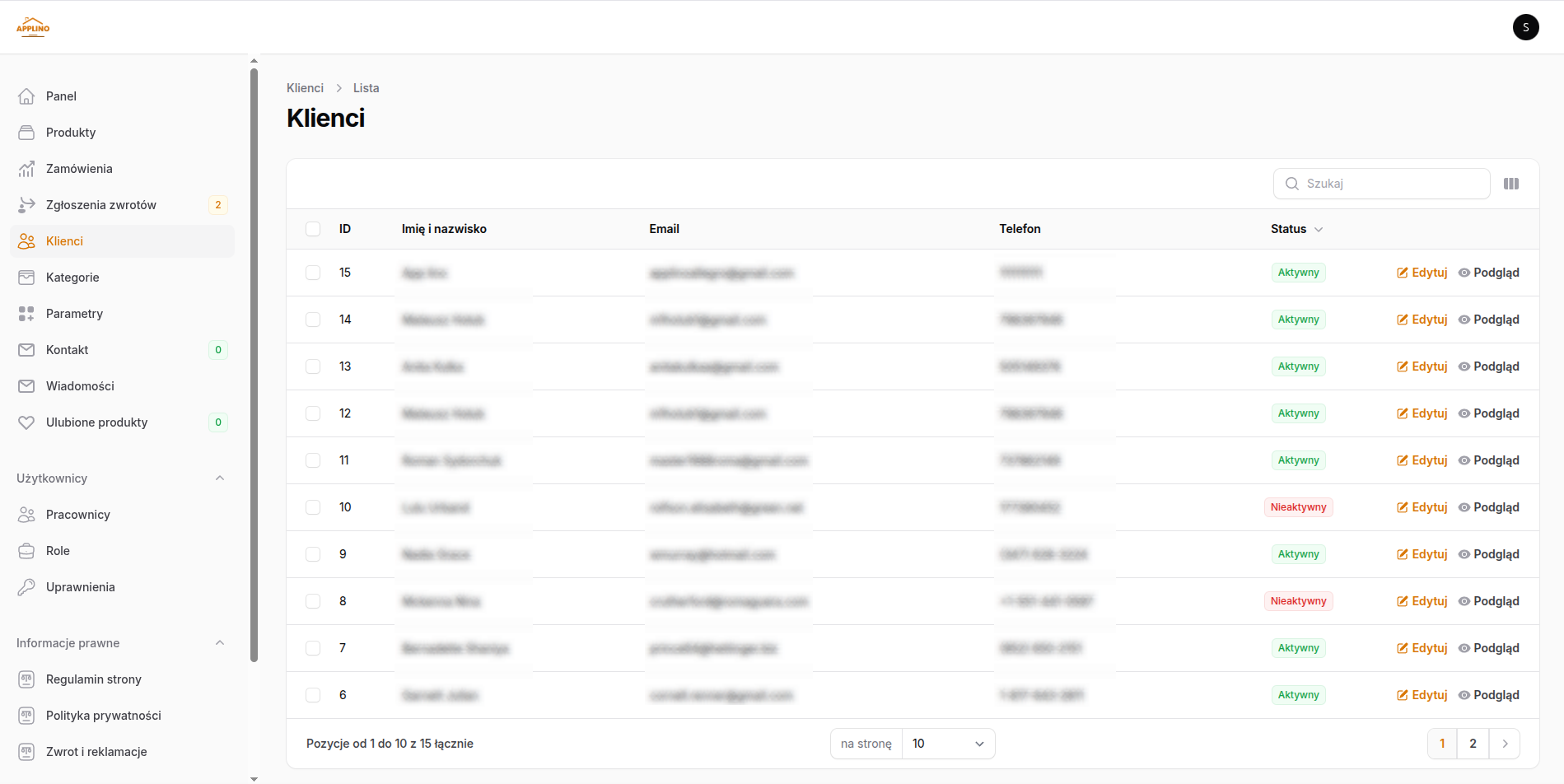Collapse the Informacje prawne section
Image resolution: width=1564 pixels, height=784 pixels.
219,643
